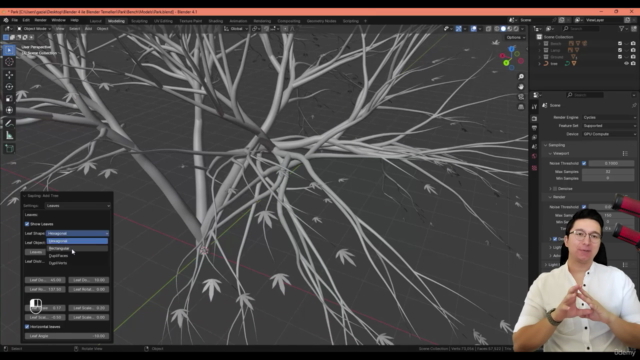The height and width of the screenshot is (360, 640).
Task: Open the Device GPU Compute dropdown
Action: point(609,134)
